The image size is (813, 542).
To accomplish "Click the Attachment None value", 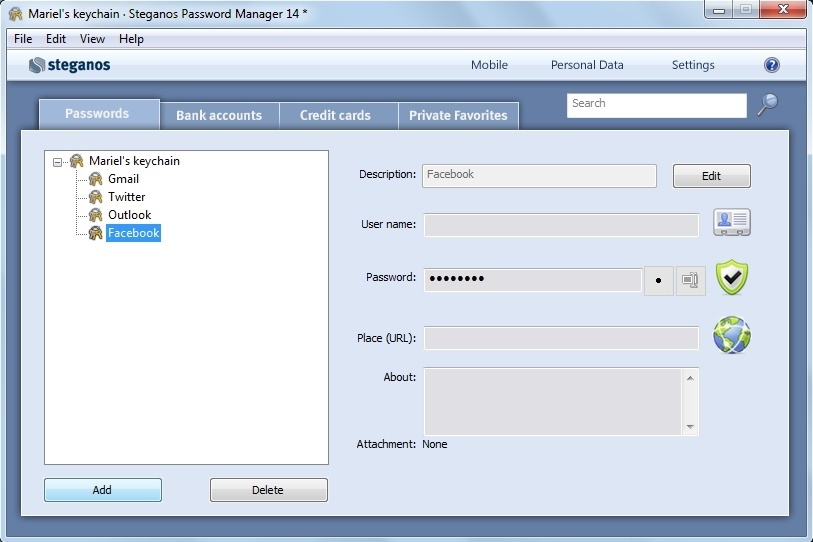I will point(434,444).
